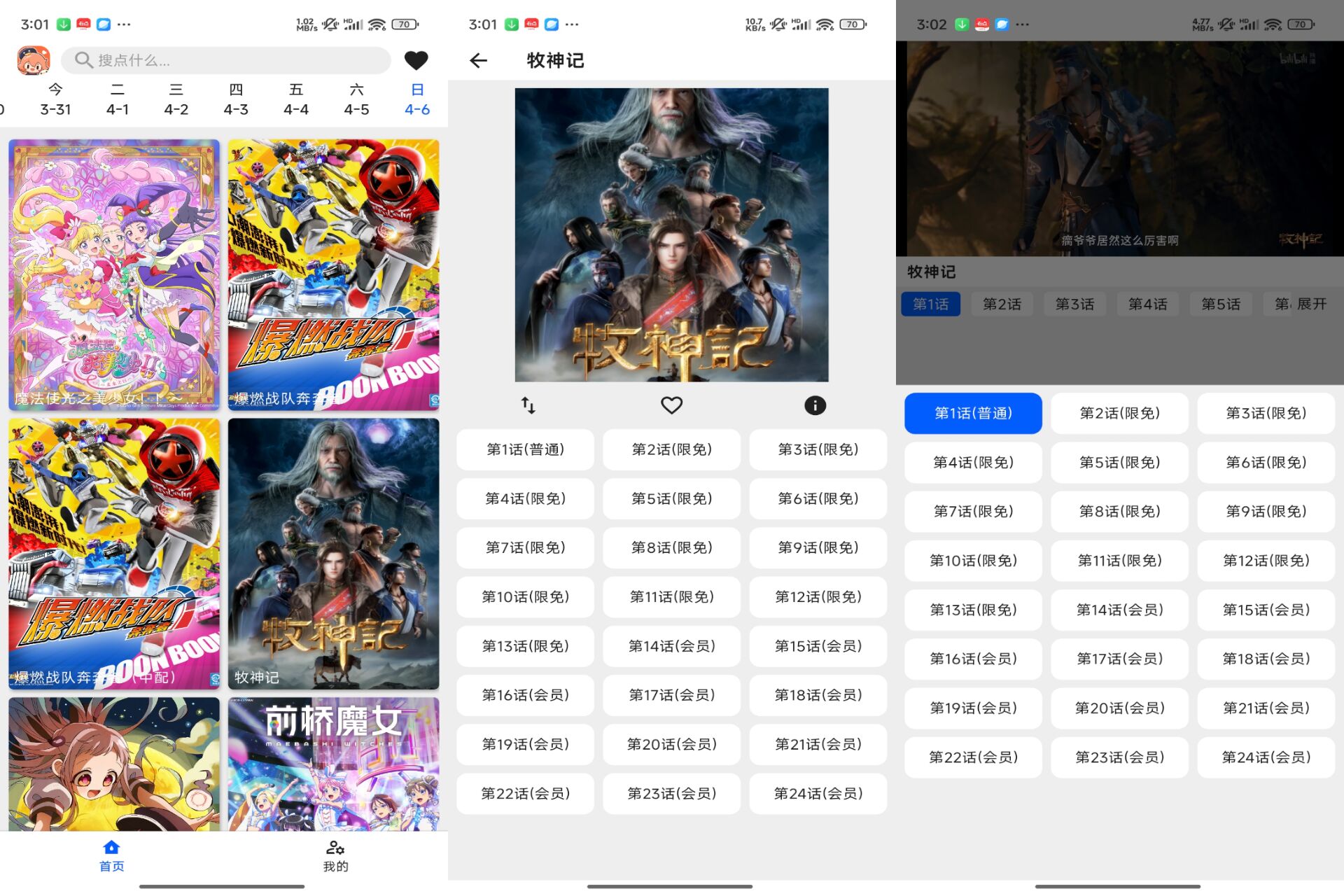Go back using the arrow icon

coord(478,61)
